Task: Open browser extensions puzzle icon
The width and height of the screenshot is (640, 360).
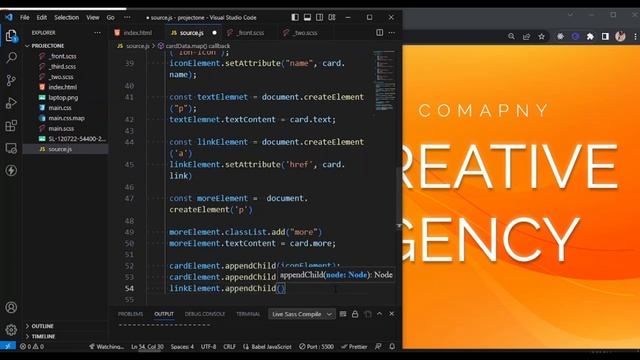Action: 590,36
